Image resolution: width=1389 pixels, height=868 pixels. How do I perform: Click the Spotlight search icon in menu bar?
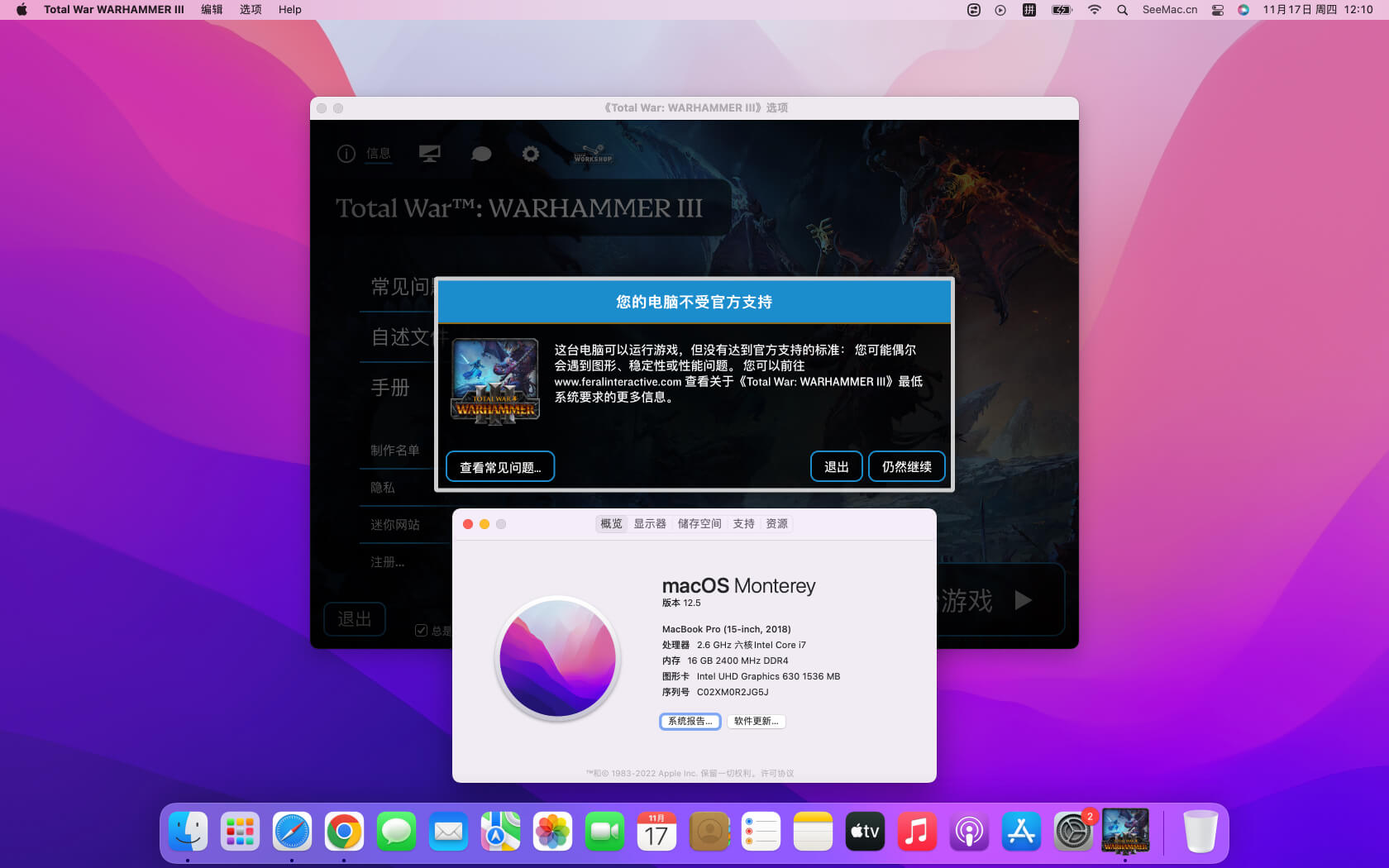point(1122,10)
